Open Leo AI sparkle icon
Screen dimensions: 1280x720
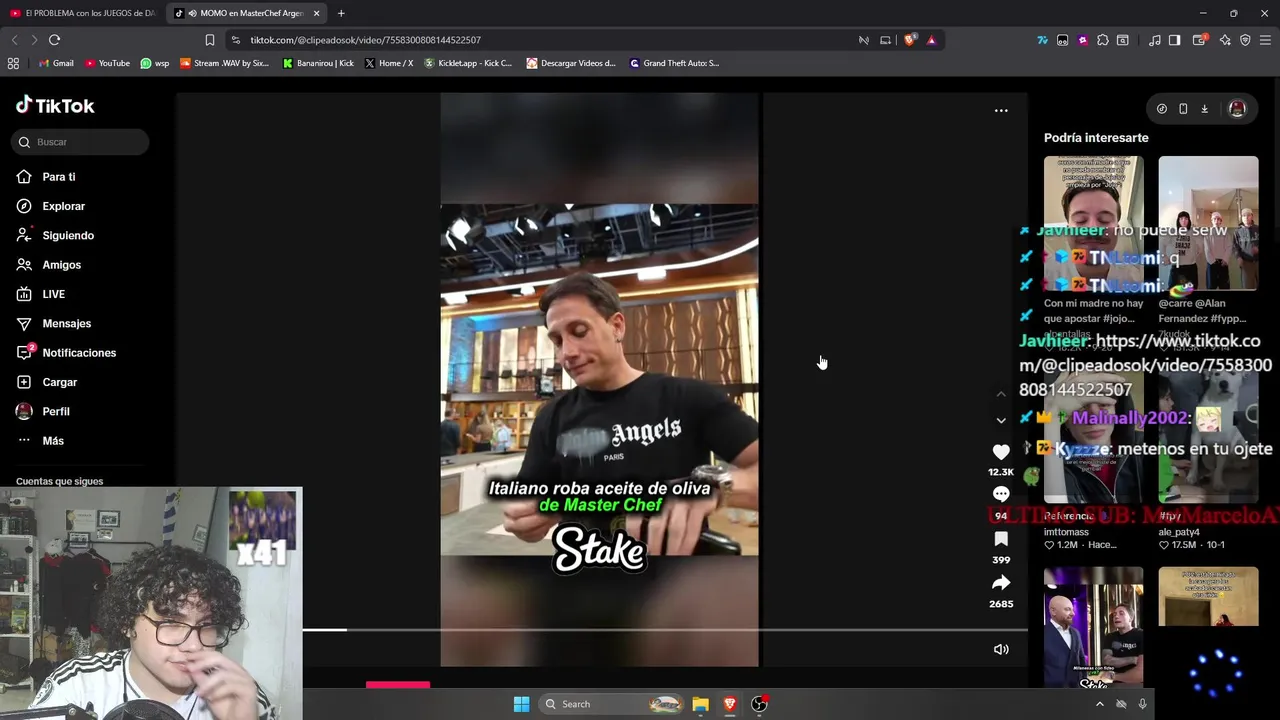click(x=1225, y=40)
